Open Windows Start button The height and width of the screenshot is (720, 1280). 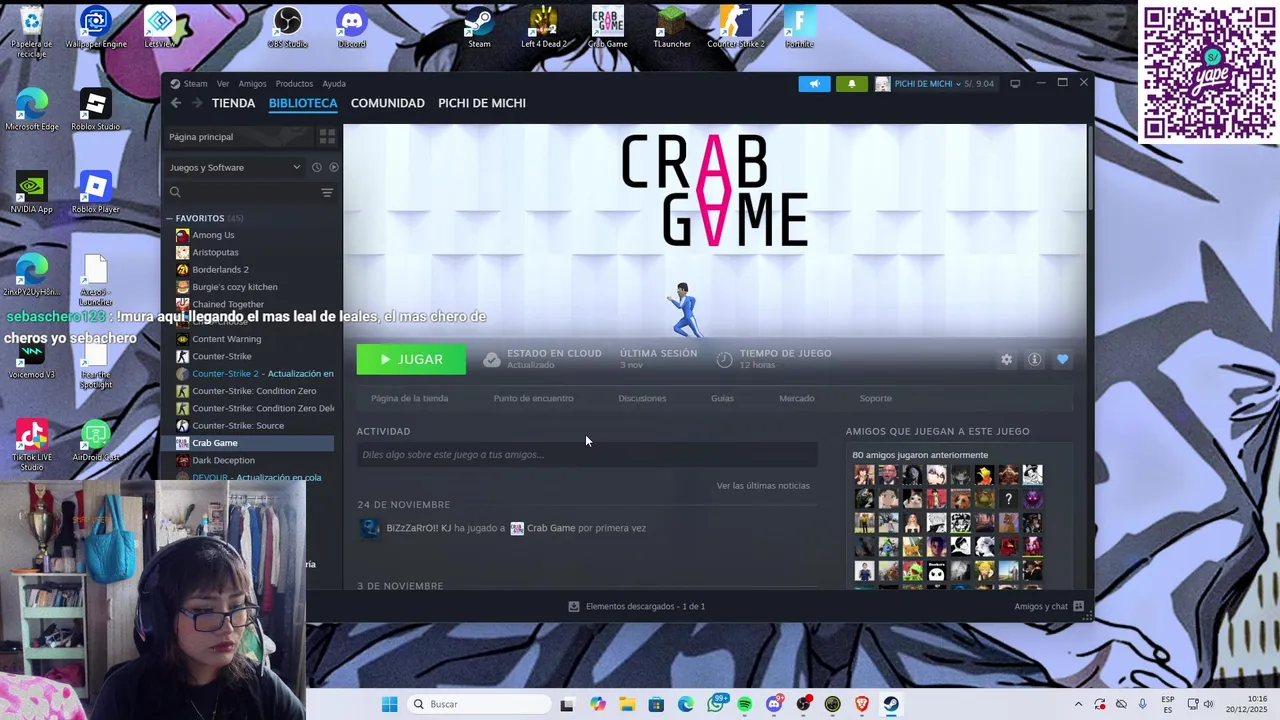pos(389,704)
